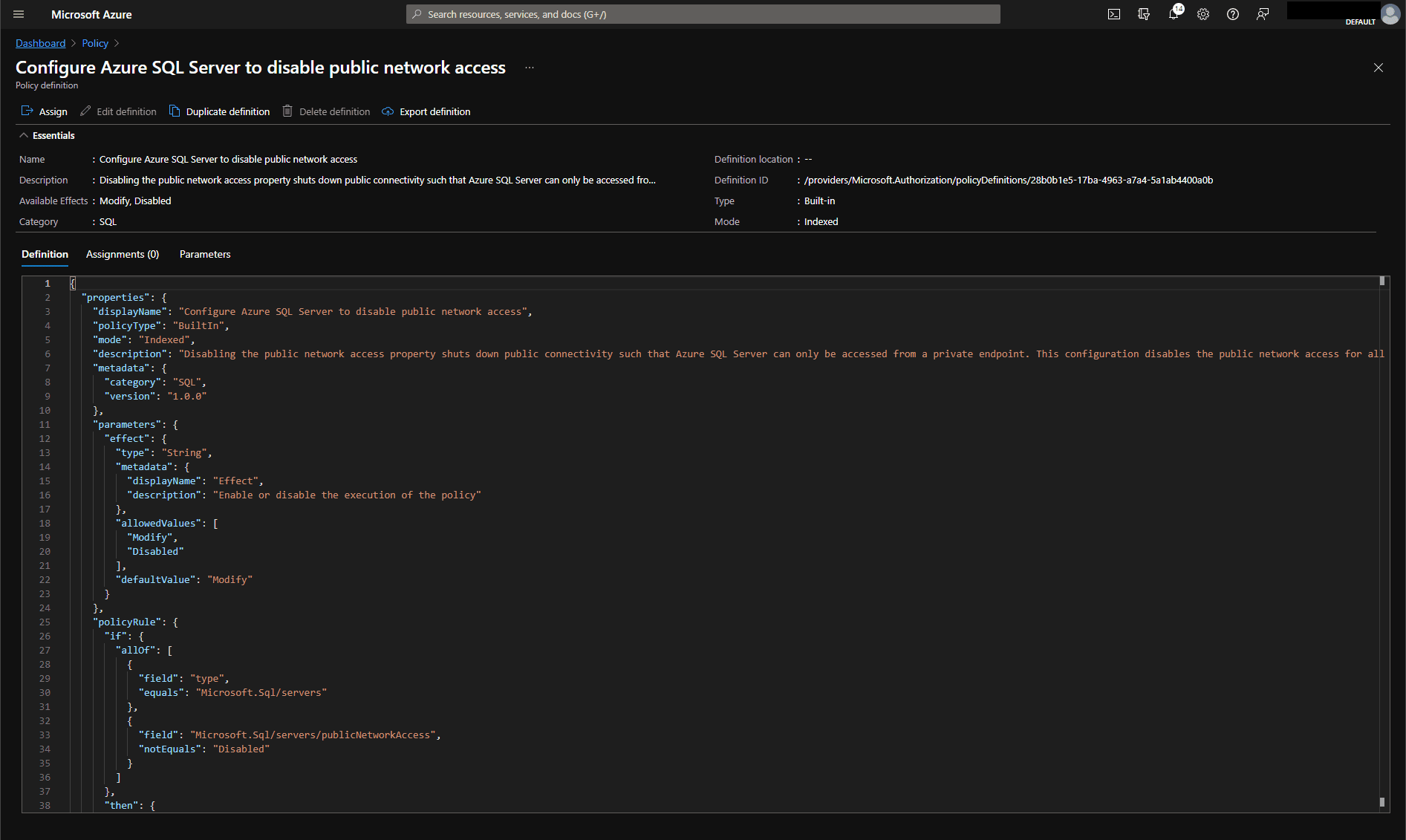Click the "policyRule" key in the JSON

[x=127, y=622]
